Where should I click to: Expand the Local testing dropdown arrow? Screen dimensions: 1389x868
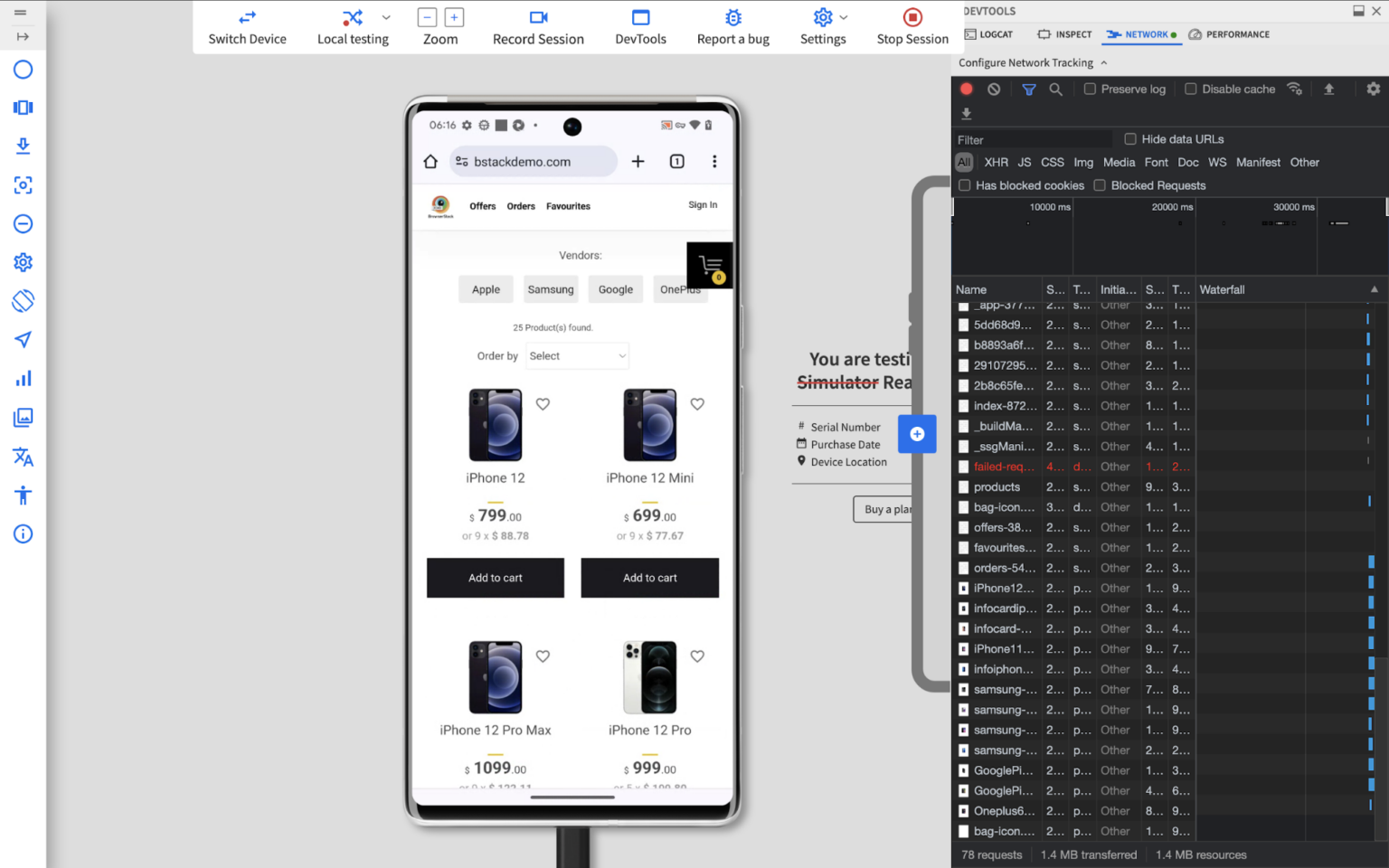pyautogui.click(x=386, y=16)
